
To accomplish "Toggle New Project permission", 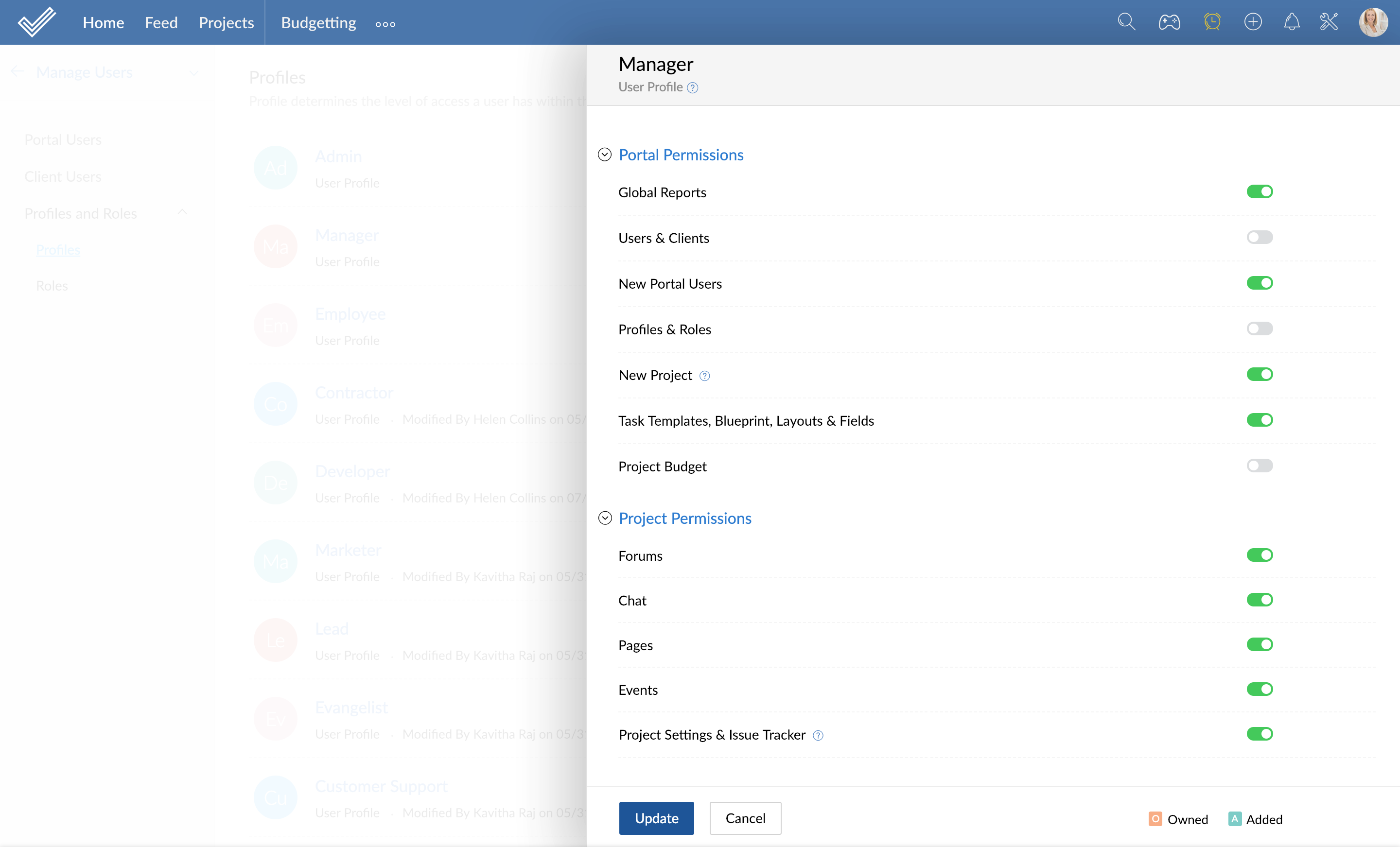I will pyautogui.click(x=1260, y=374).
